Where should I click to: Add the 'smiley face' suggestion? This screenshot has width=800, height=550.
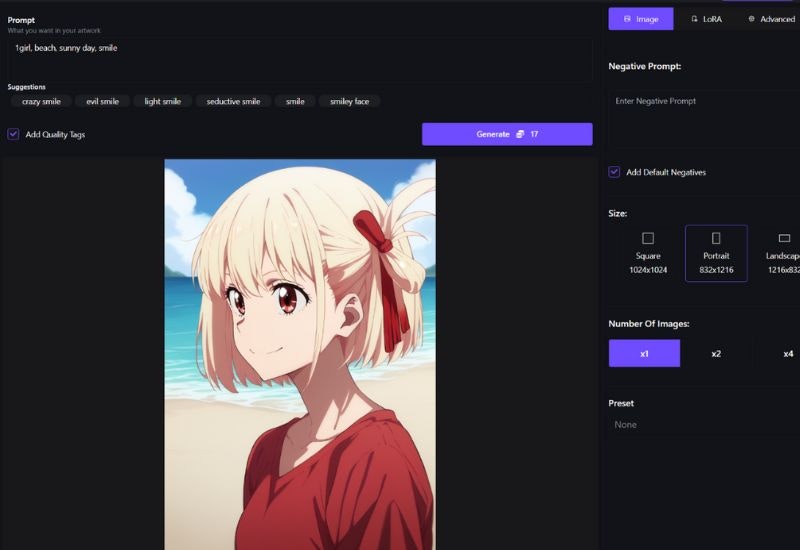pos(349,102)
